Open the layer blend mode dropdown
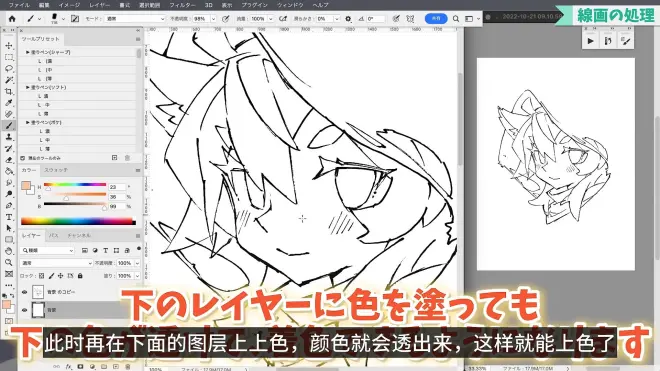Viewport: 660px width, 371px height. coord(56,263)
